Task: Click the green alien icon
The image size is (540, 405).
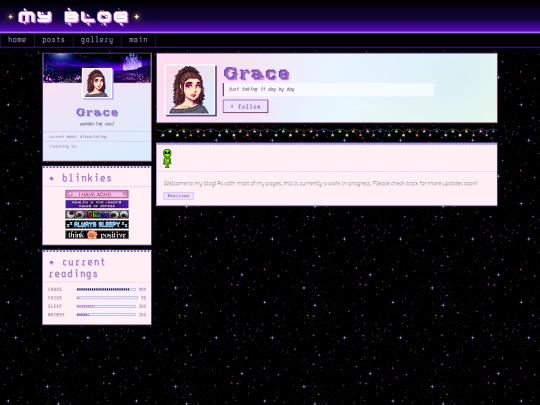Action: pyautogui.click(x=167, y=158)
